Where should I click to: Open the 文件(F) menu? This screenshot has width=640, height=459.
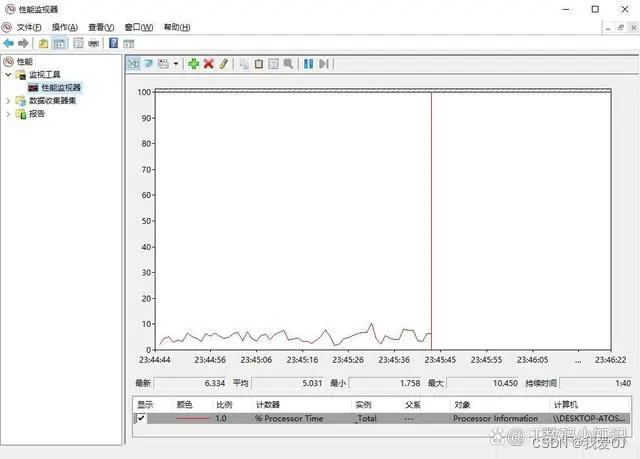[x=29, y=27]
